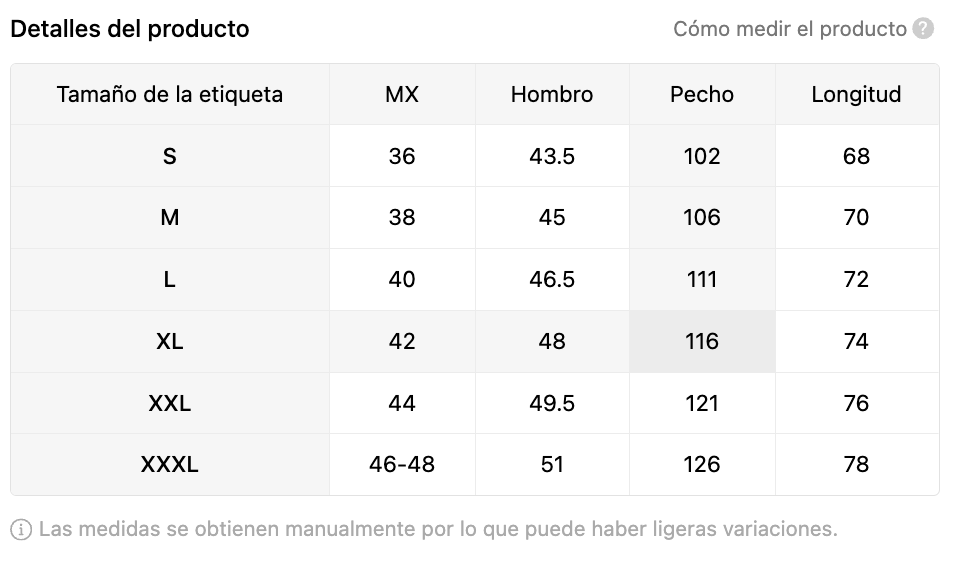Select the MX column header

[x=402, y=94]
